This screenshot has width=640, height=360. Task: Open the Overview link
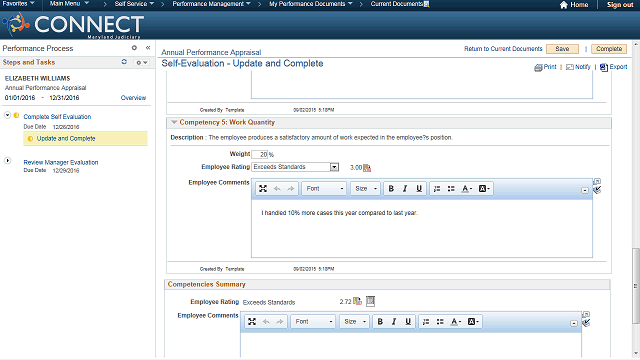pyautogui.click(x=133, y=98)
